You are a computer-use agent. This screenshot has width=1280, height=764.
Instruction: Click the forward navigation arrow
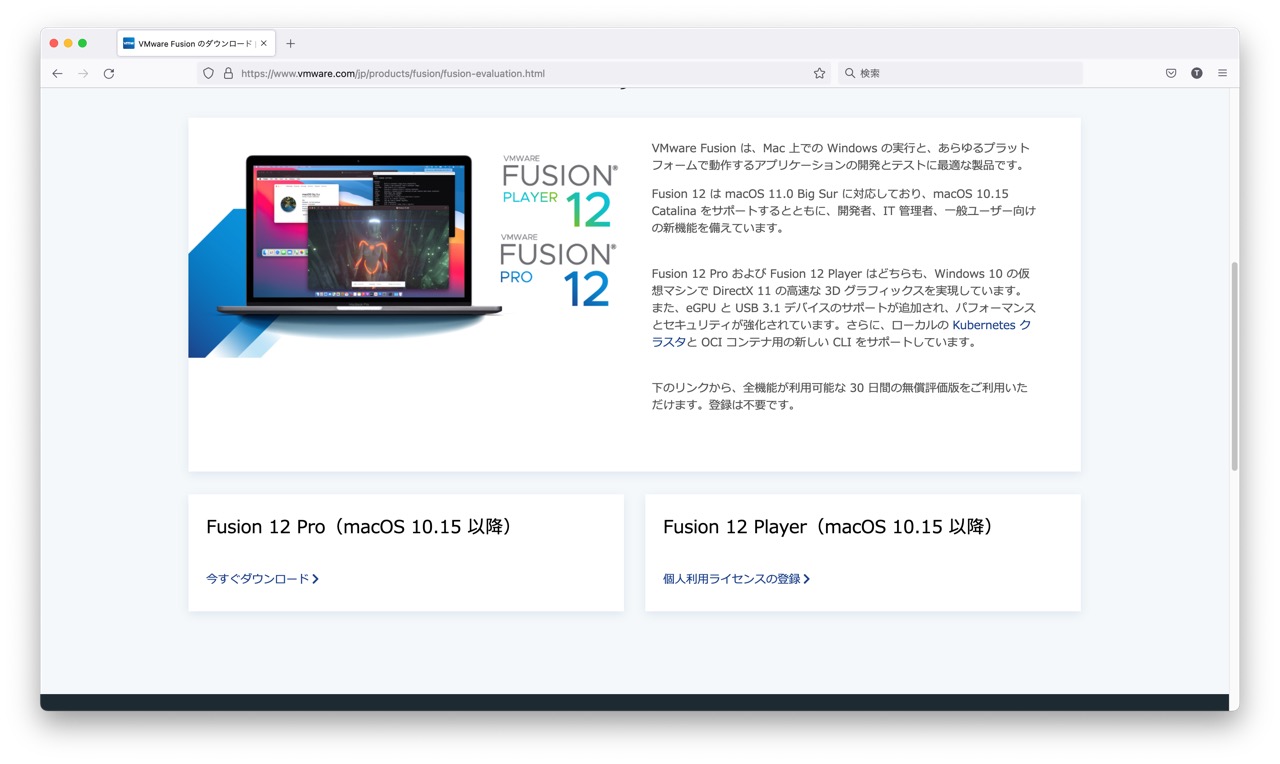click(83, 73)
